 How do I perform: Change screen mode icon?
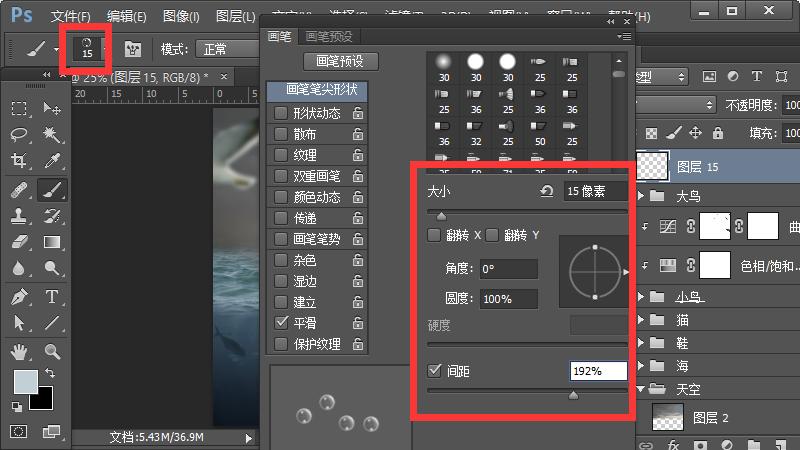(x=52, y=432)
